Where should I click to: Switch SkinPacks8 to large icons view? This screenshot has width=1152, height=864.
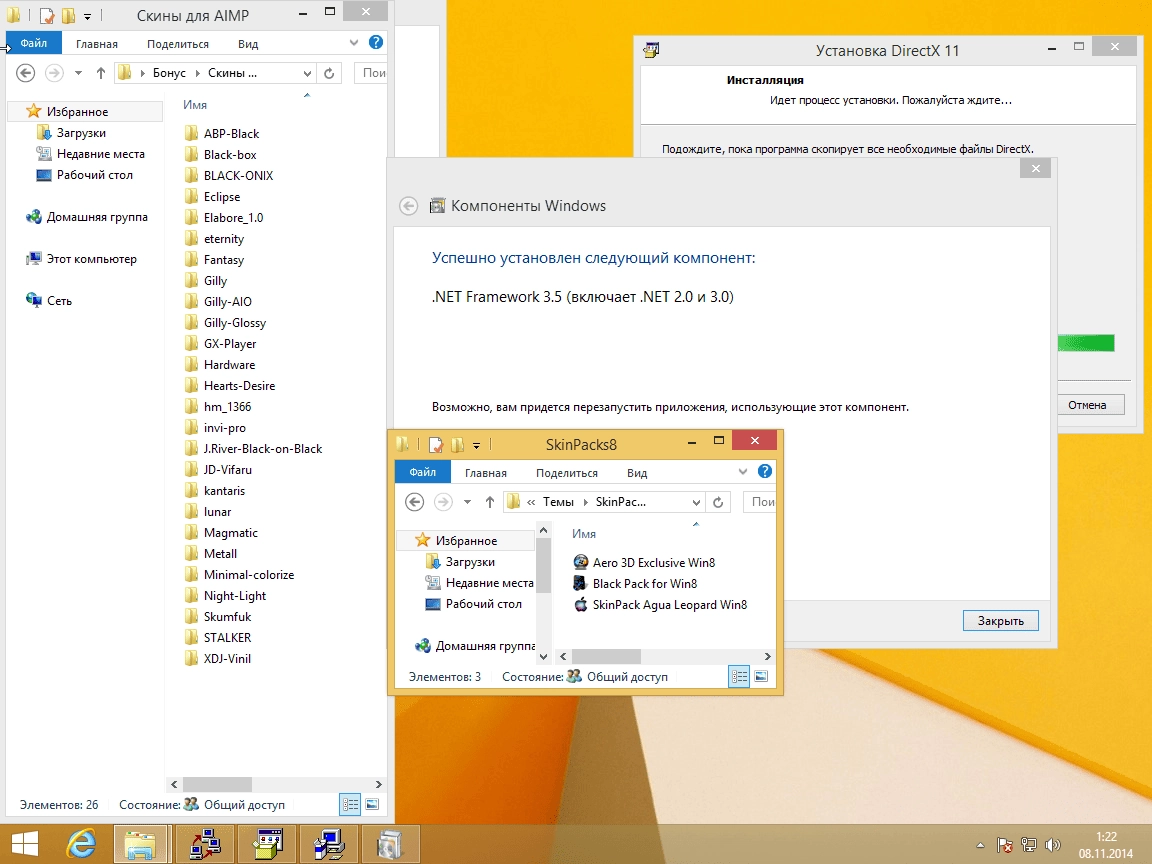point(761,677)
